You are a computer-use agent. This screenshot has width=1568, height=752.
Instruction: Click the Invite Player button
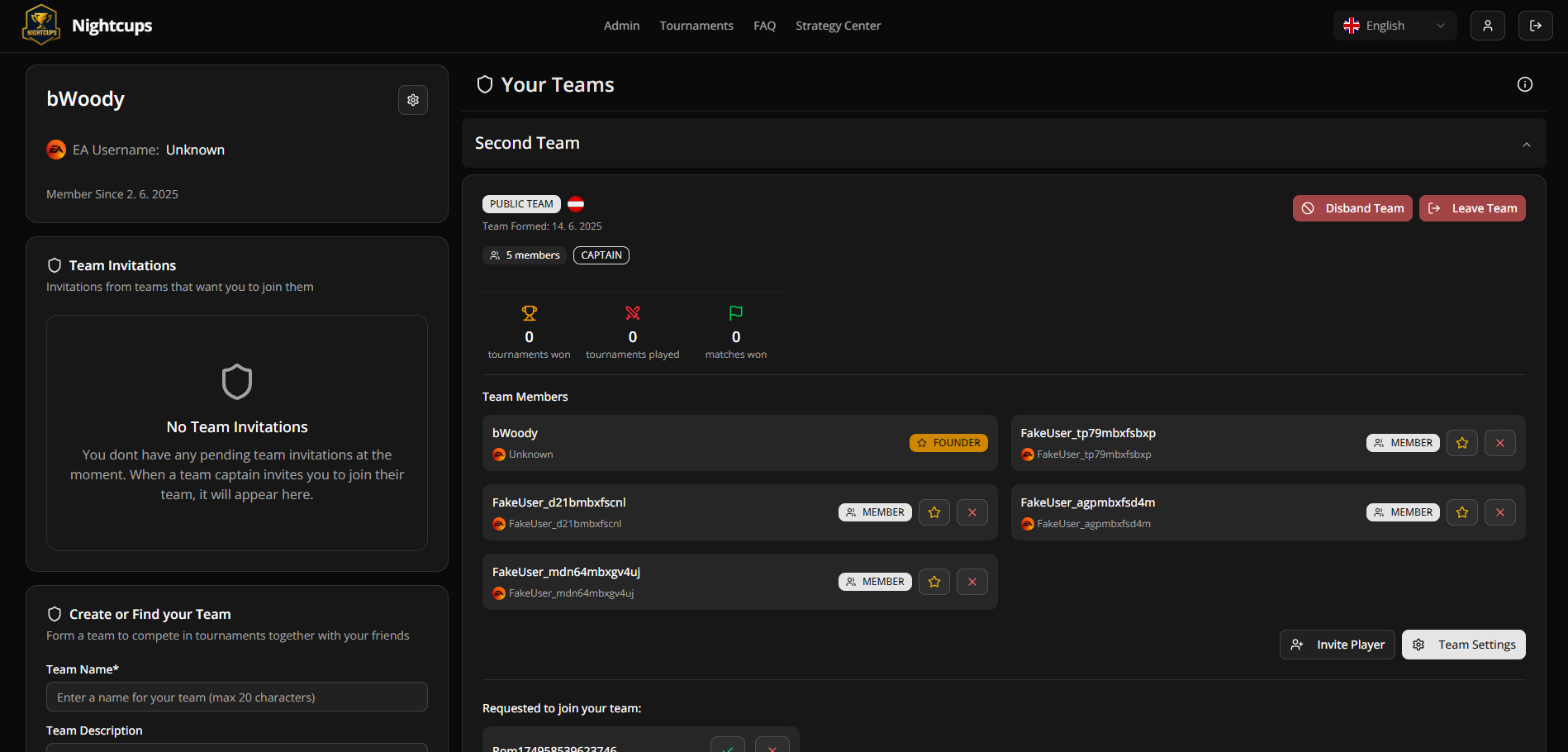1338,645
